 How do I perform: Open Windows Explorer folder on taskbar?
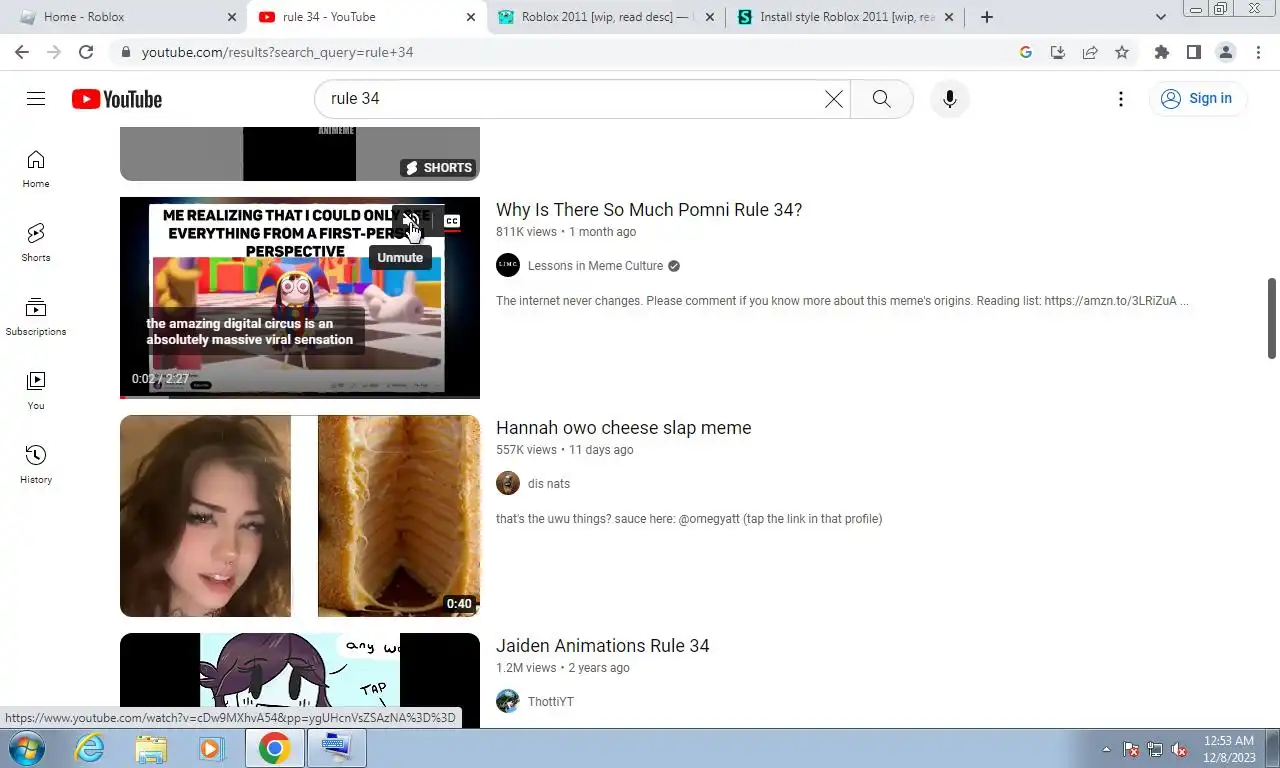click(x=151, y=748)
